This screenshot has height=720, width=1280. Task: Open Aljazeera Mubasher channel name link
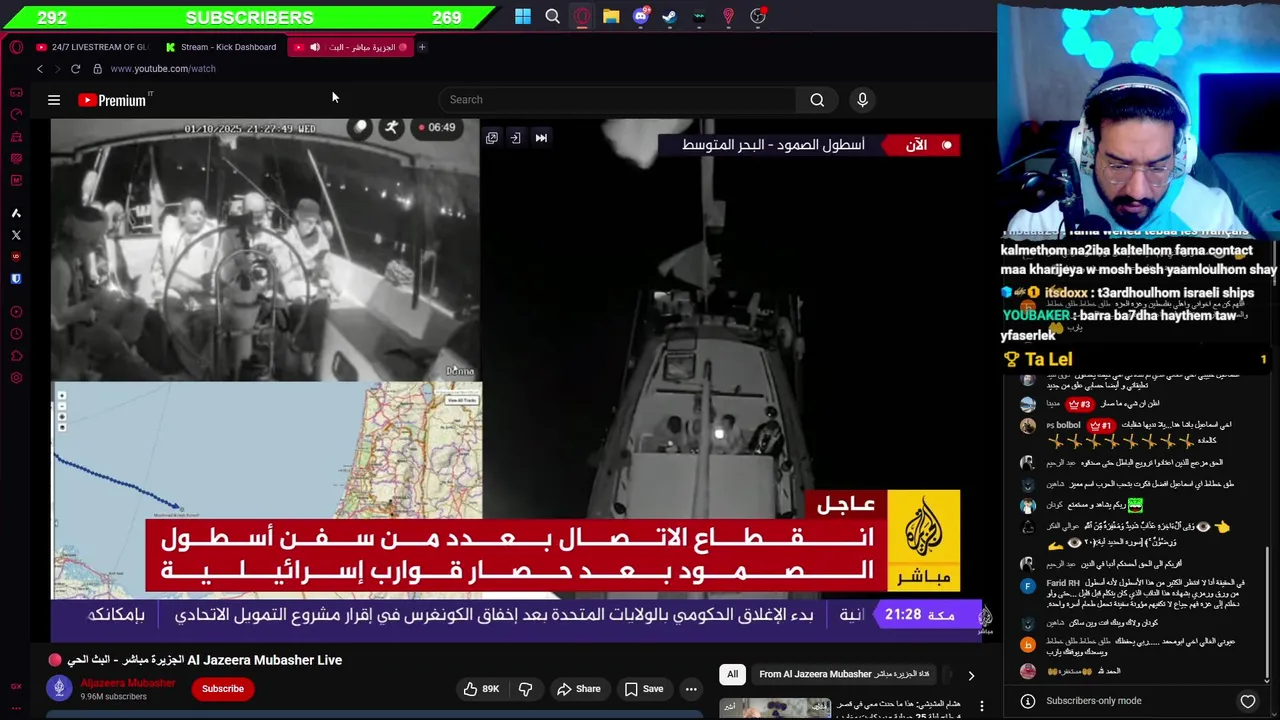127,683
